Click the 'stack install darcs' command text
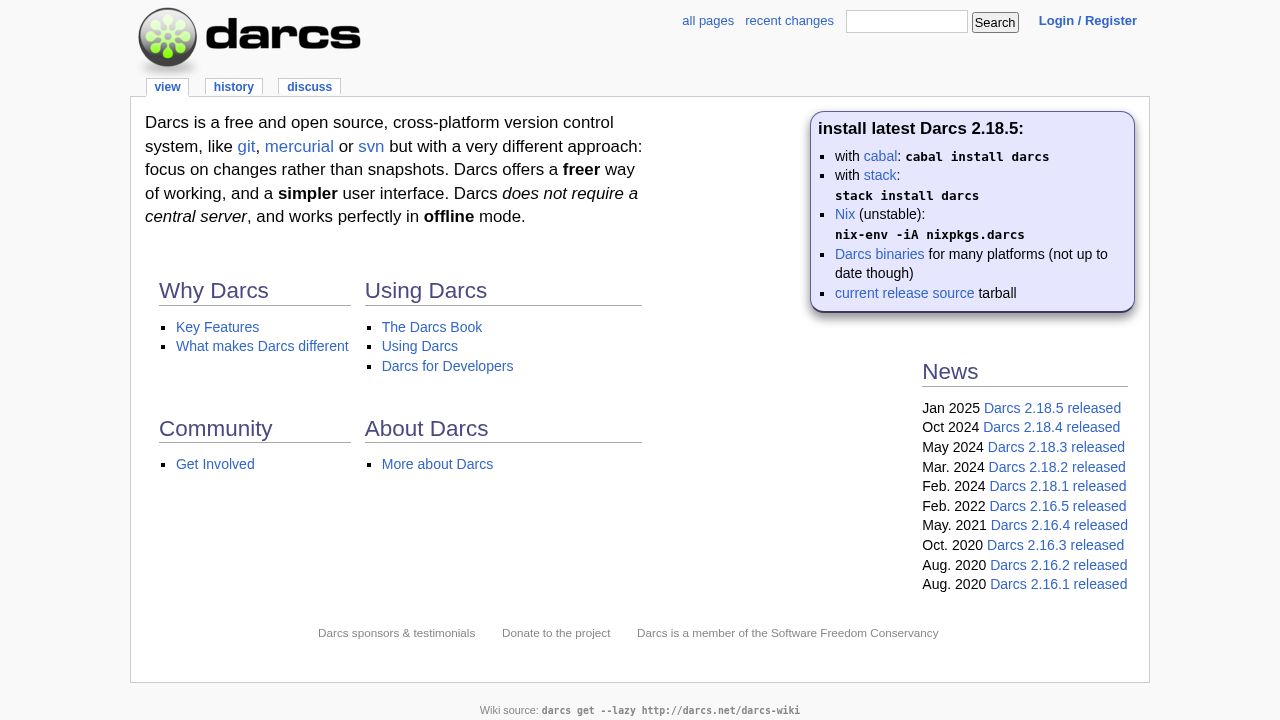This screenshot has width=1280, height=720. (907, 196)
